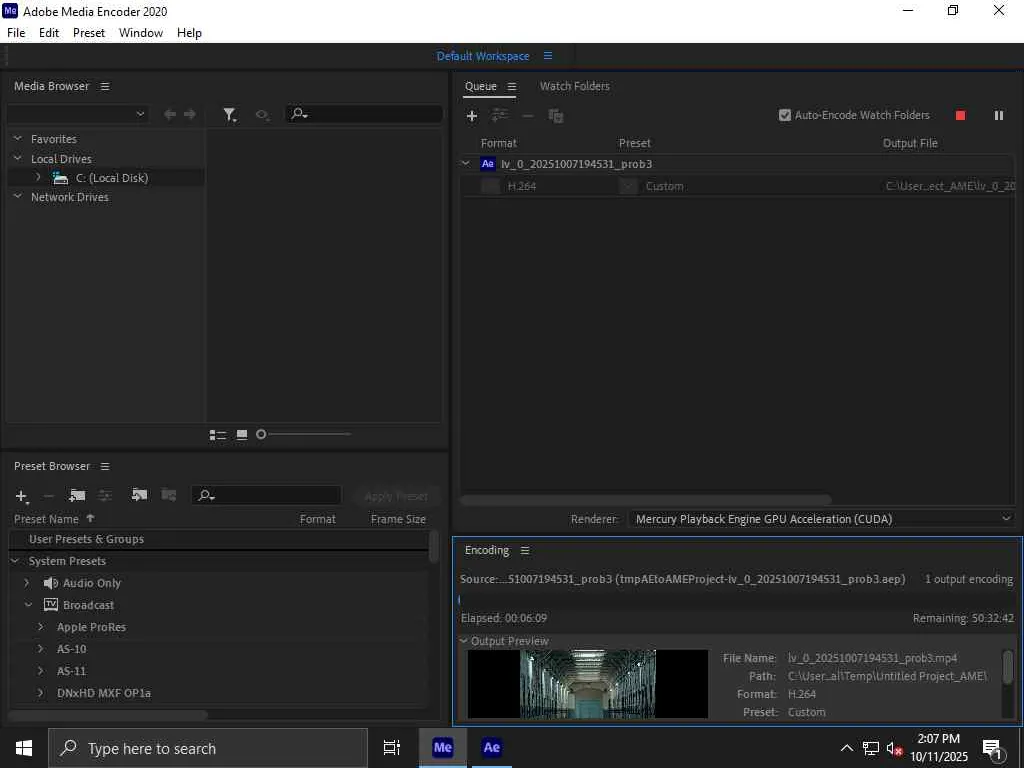Click the Audio Only speaker icon
This screenshot has width=1024, height=768.
pos(51,583)
